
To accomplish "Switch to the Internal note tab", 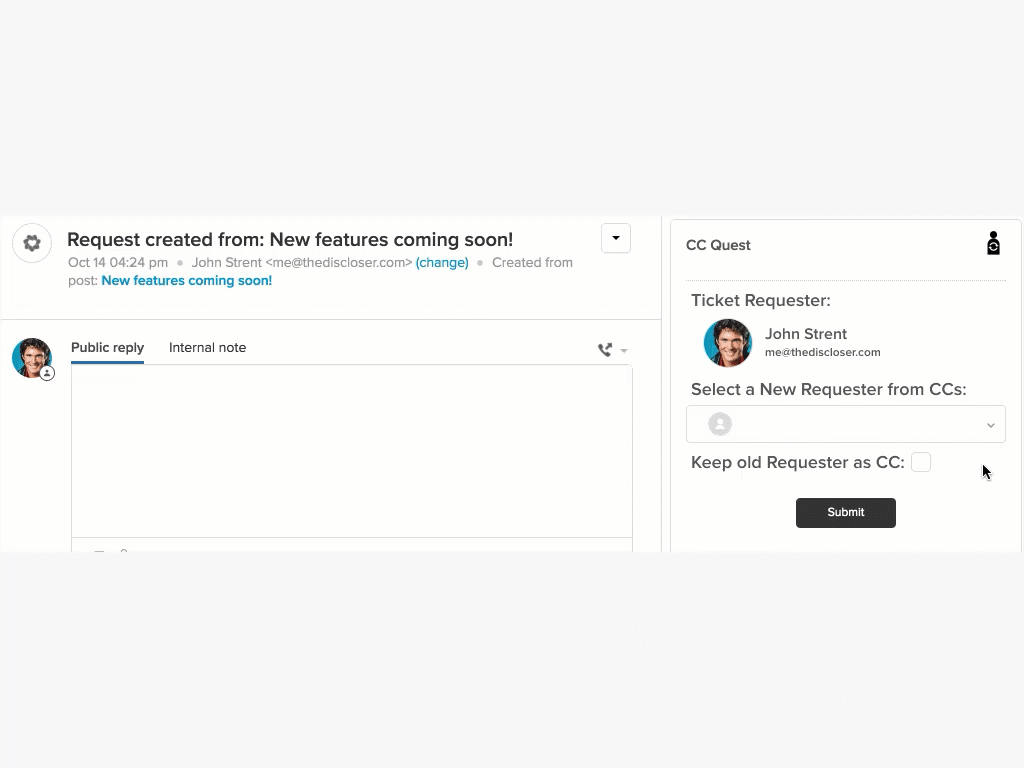I will tap(208, 347).
